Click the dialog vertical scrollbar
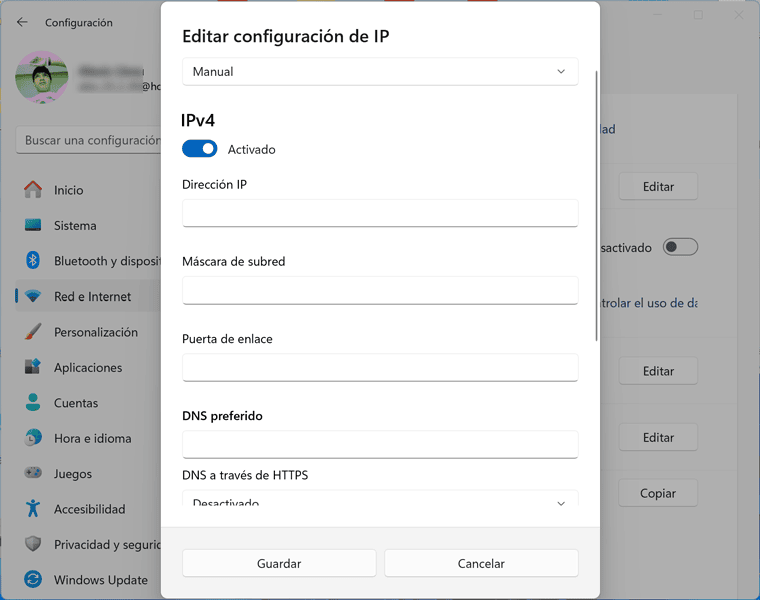This screenshot has width=760, height=600. pyautogui.click(x=596, y=206)
